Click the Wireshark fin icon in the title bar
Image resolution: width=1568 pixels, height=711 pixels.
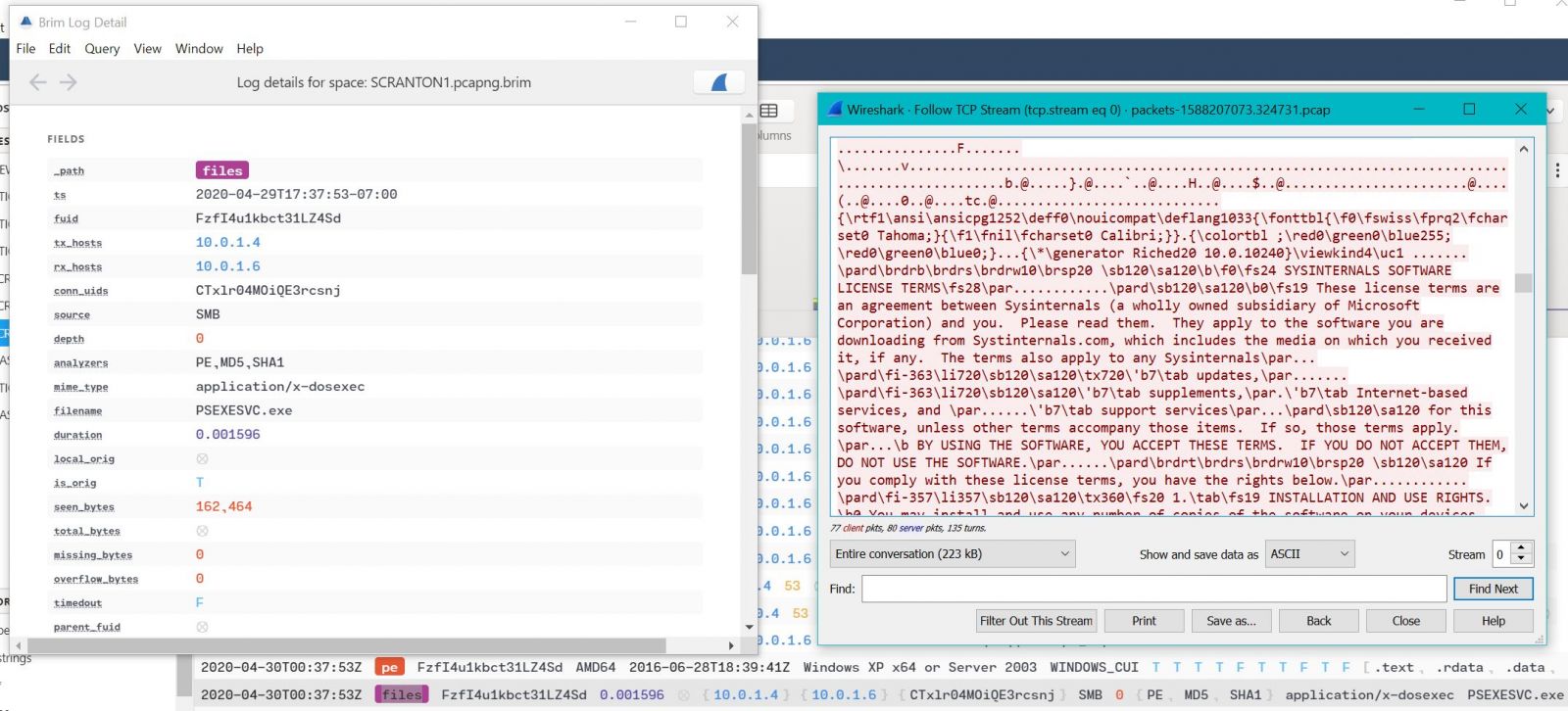tap(835, 110)
